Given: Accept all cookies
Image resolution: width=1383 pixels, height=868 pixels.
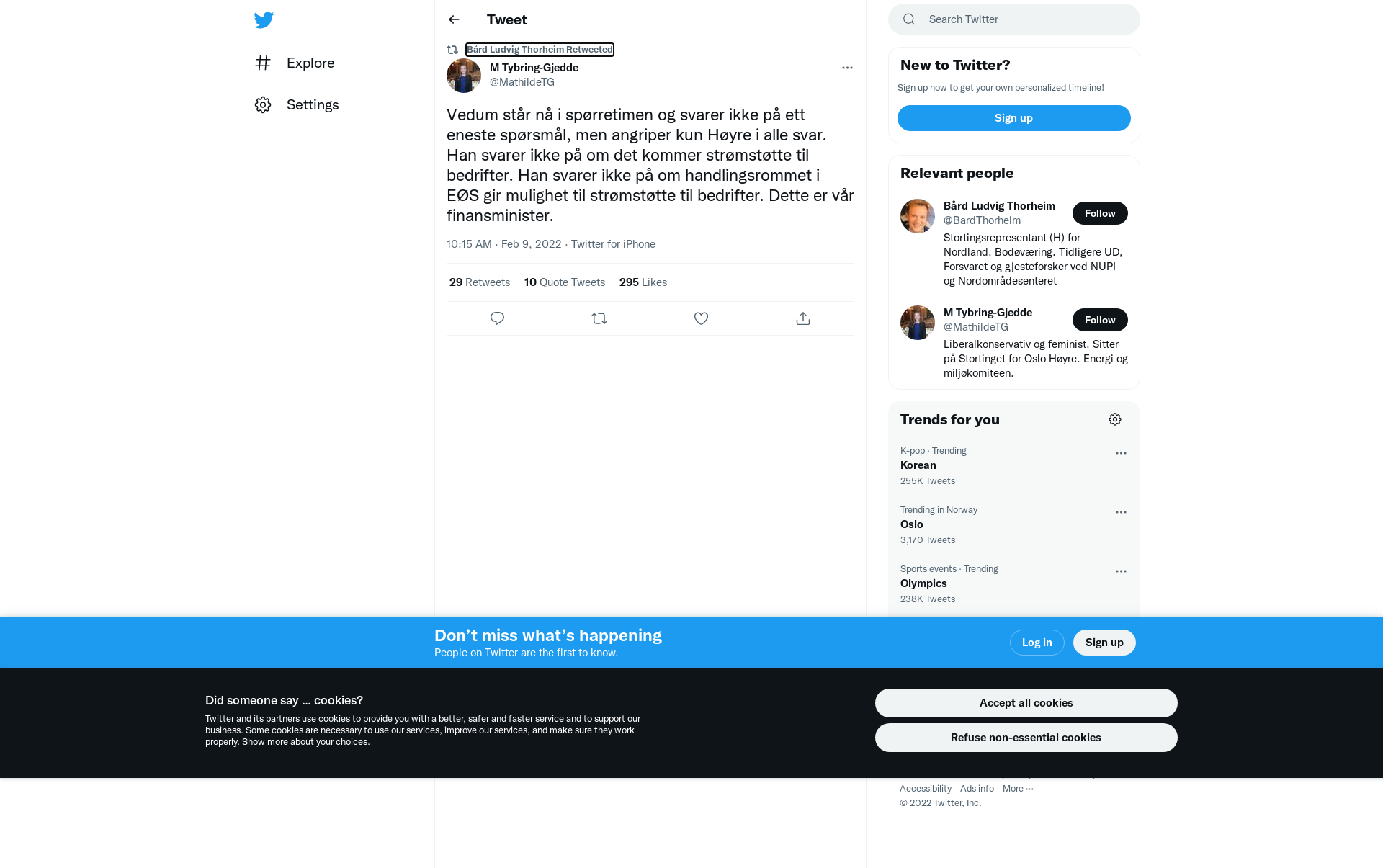Looking at the screenshot, I should click(x=1026, y=703).
